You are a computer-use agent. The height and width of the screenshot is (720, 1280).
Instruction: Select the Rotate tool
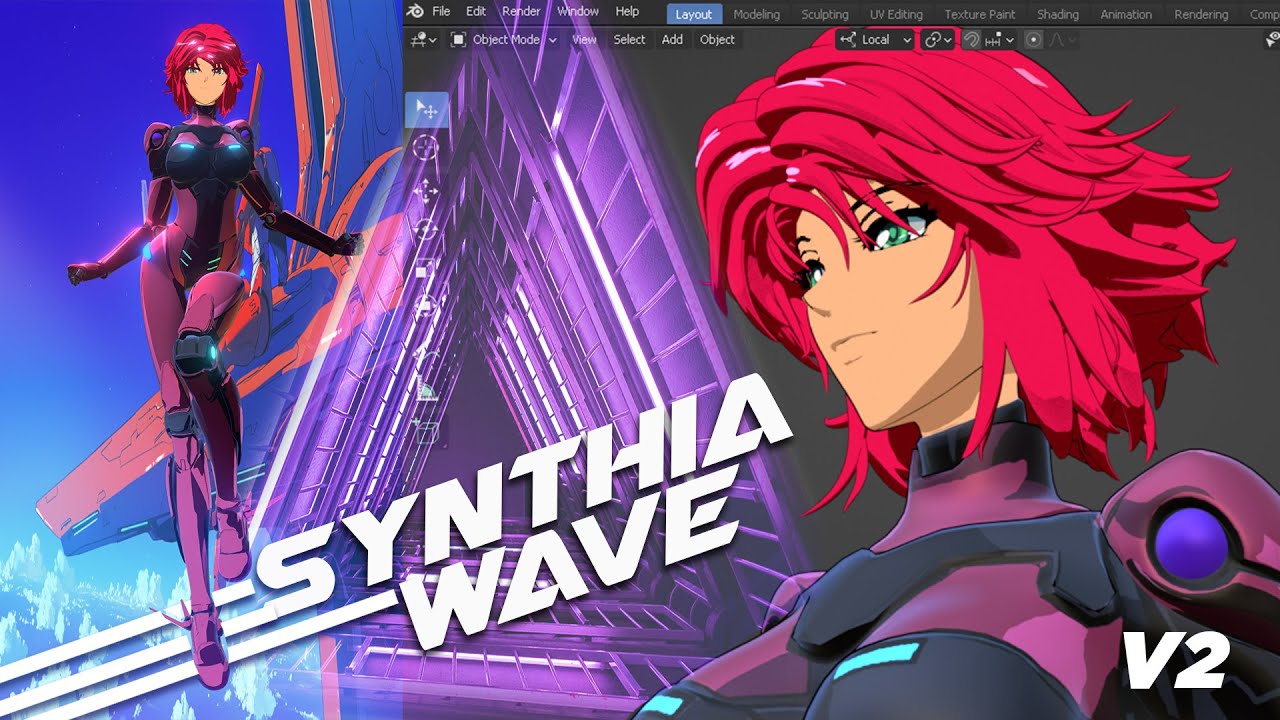click(x=426, y=230)
